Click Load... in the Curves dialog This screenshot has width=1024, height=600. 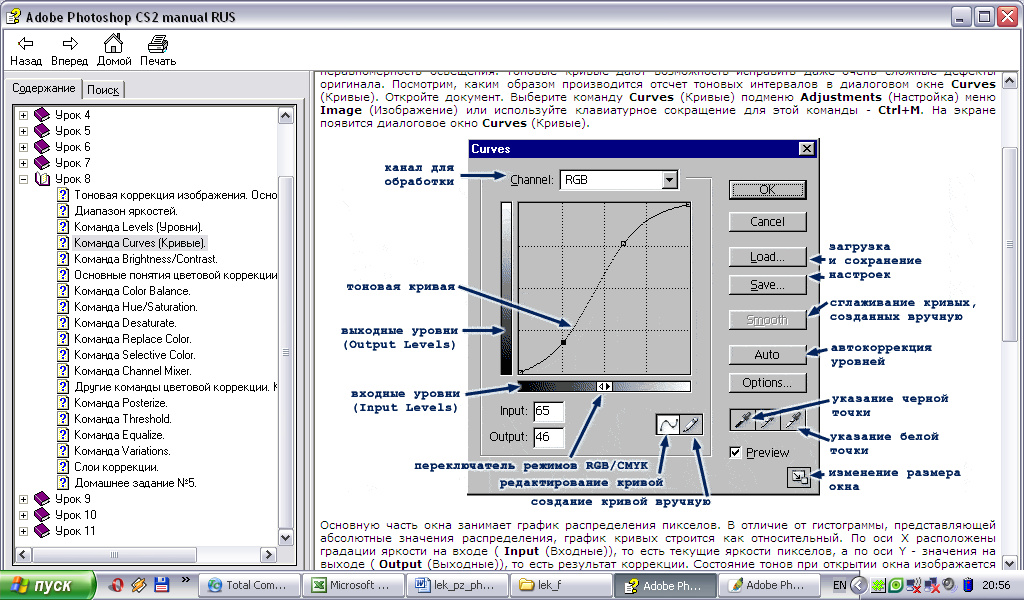(x=767, y=257)
